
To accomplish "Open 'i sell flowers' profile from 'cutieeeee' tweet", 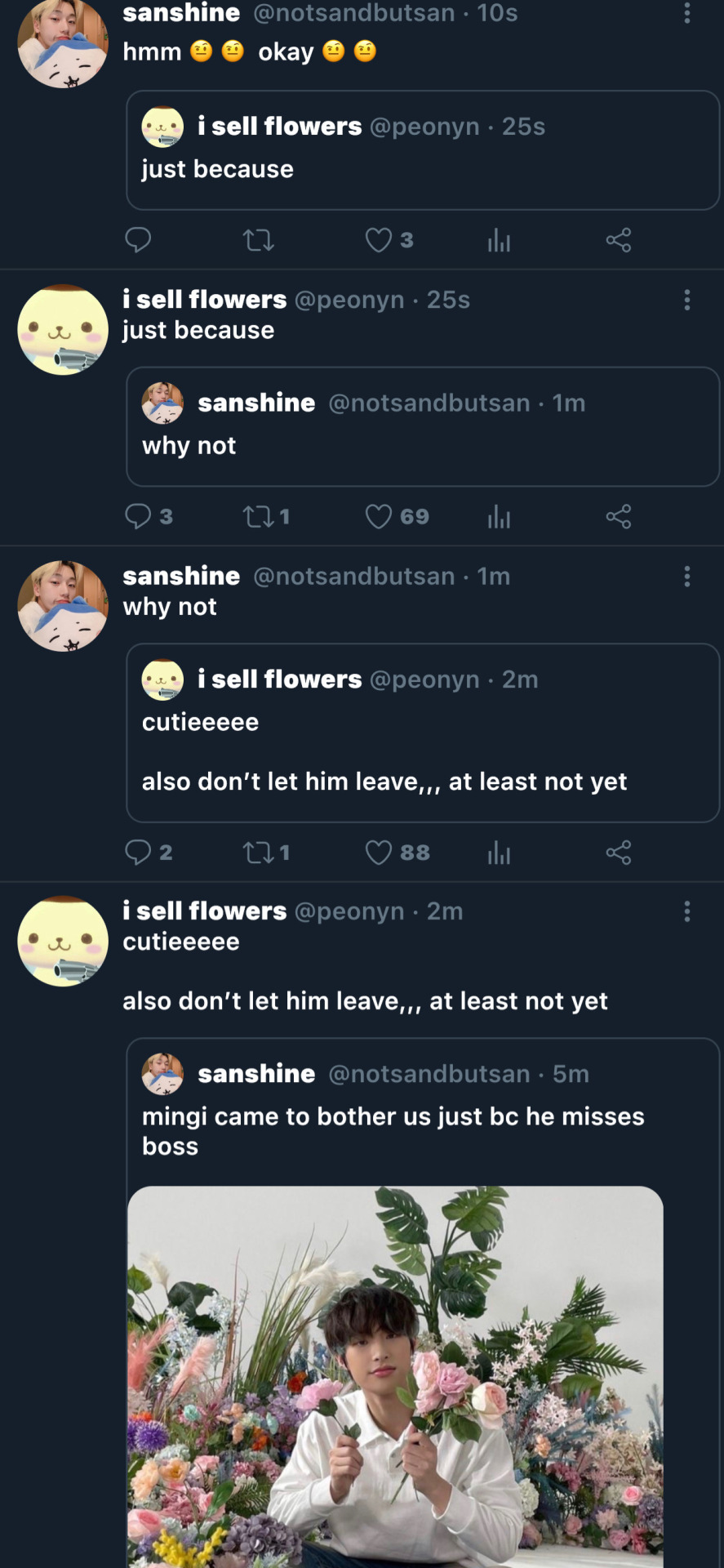I will point(63,941).
